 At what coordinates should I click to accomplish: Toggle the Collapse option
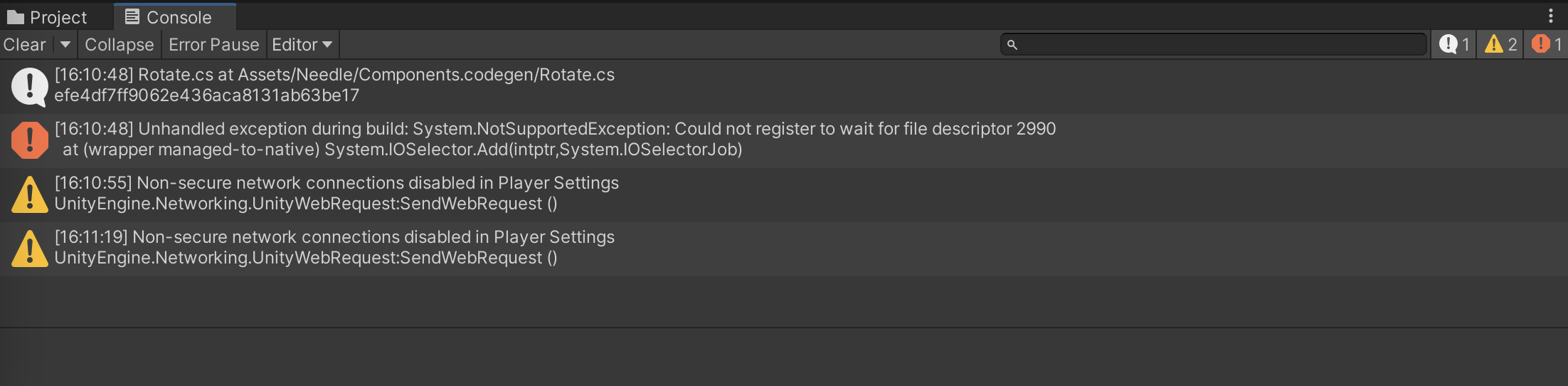[119, 45]
